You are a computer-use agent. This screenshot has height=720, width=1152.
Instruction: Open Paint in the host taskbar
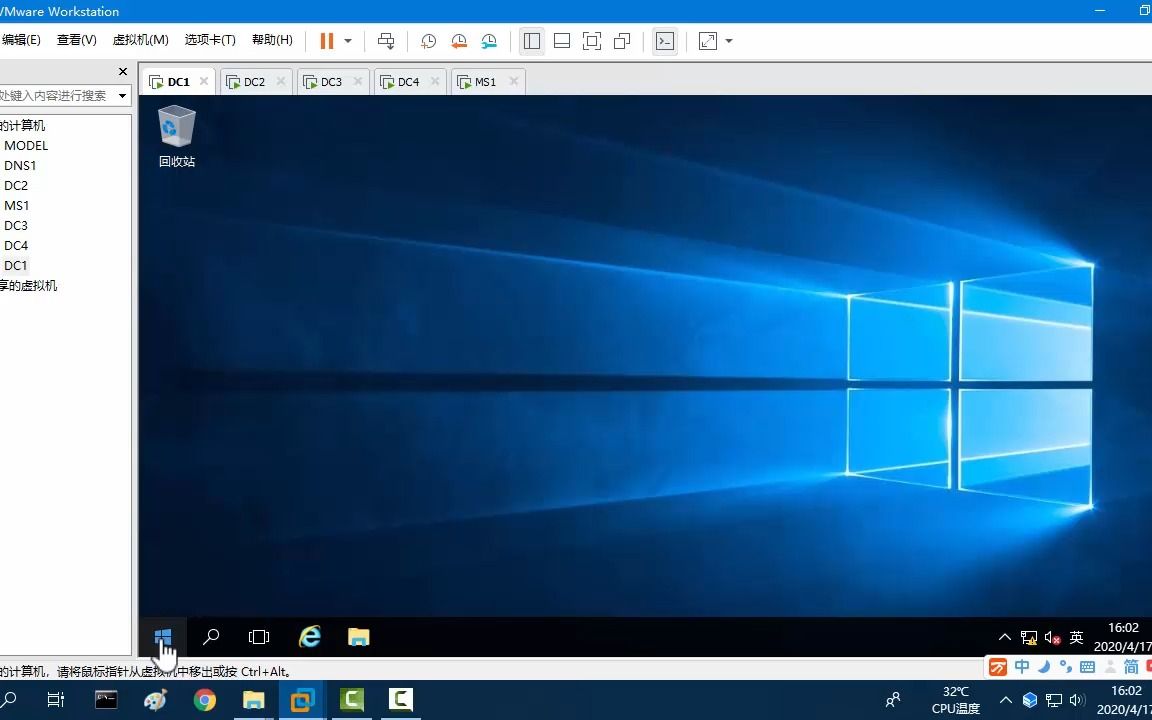click(x=156, y=700)
